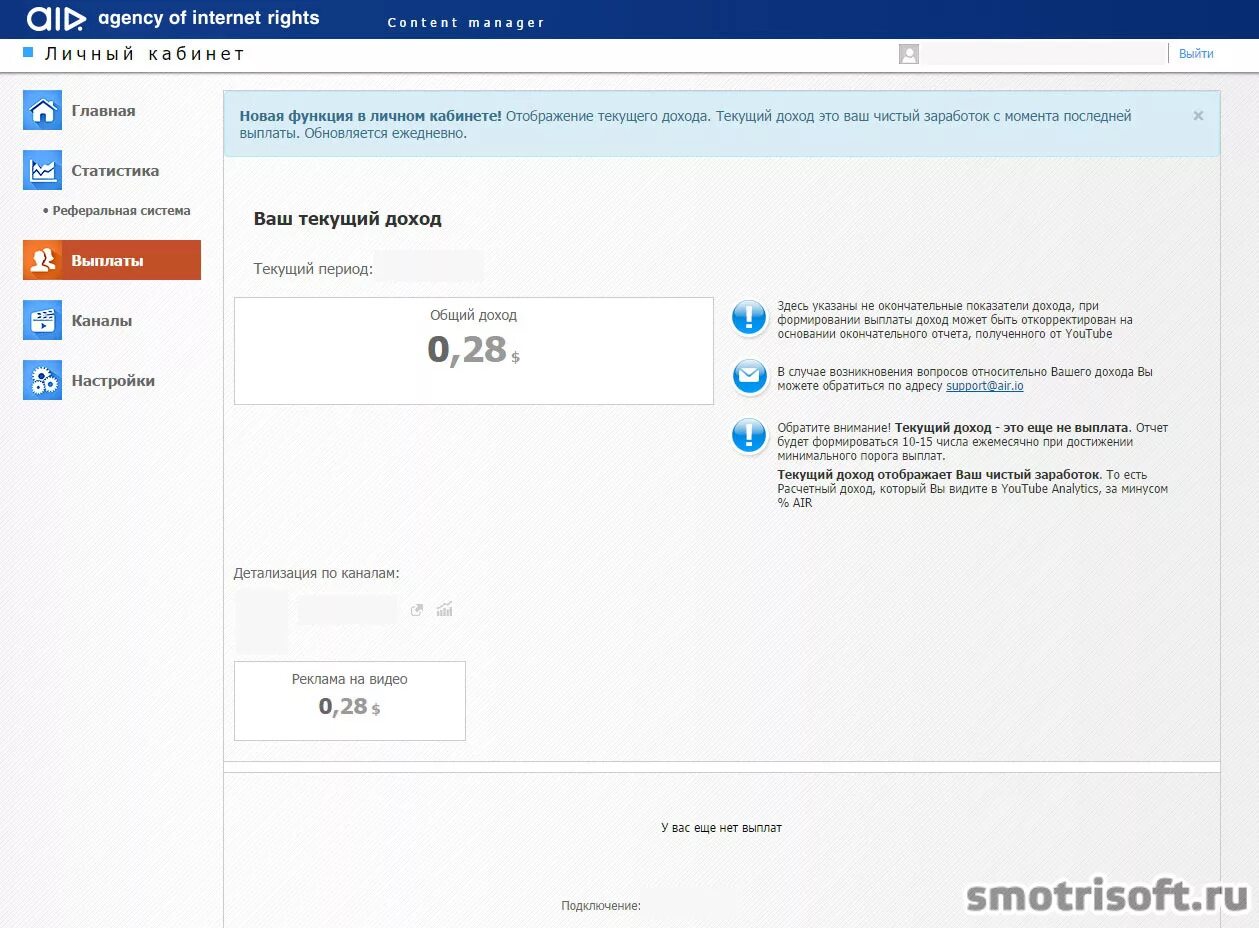
Task: Open Настройки menu item
Action: click(113, 381)
